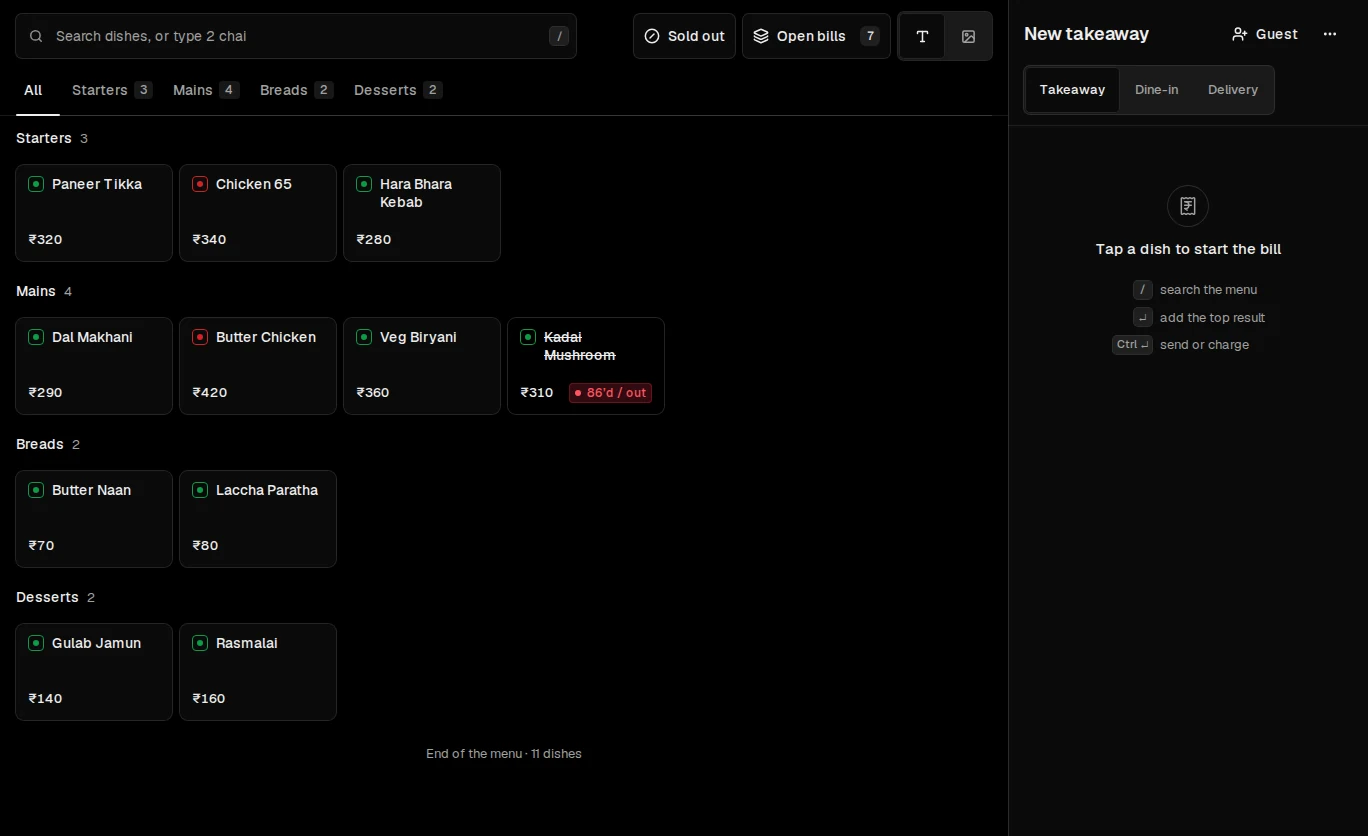Add Butter Chicken to the bill
This screenshot has height=836, width=1368.
click(258, 366)
